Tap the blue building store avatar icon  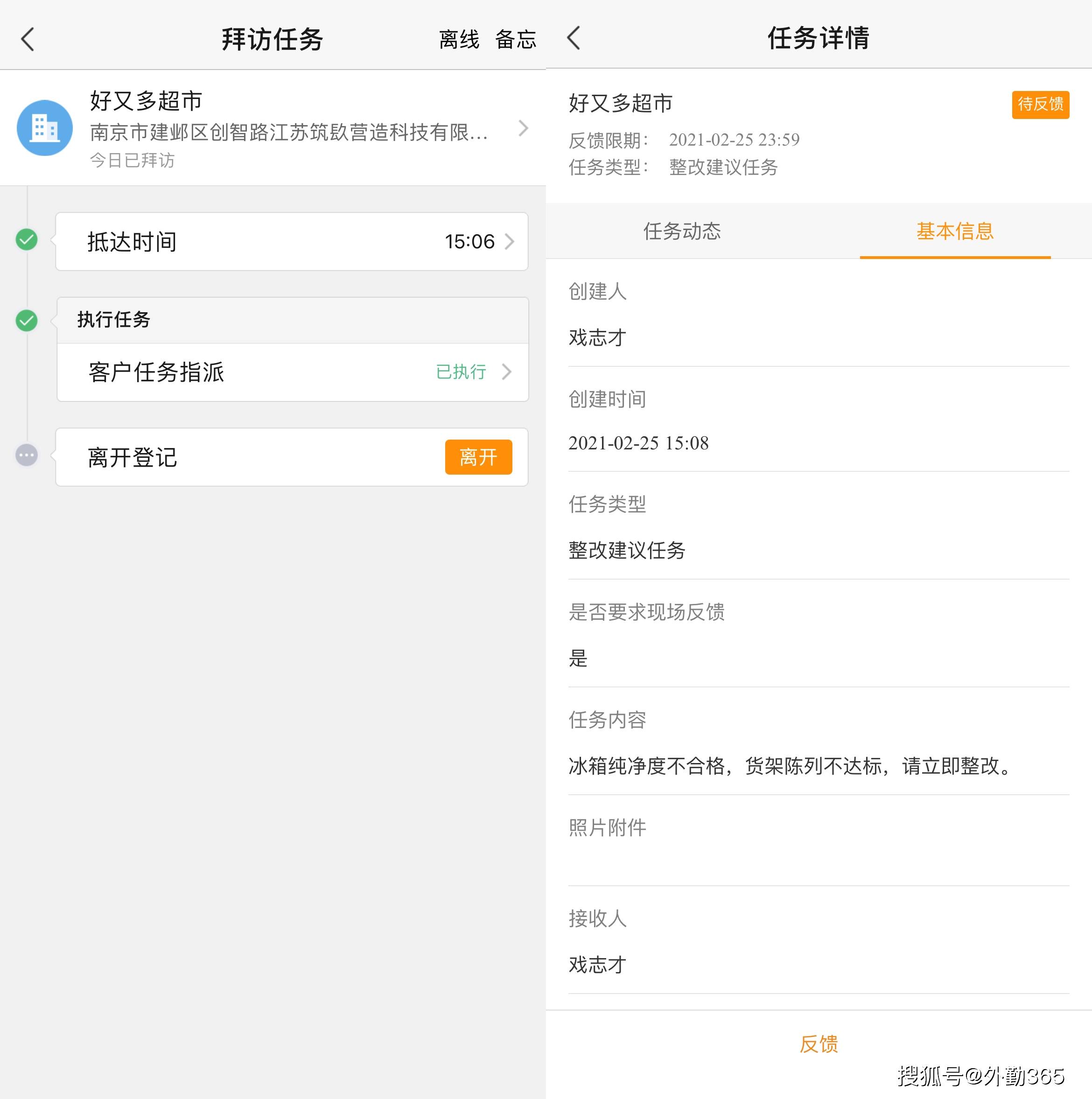pos(44,128)
